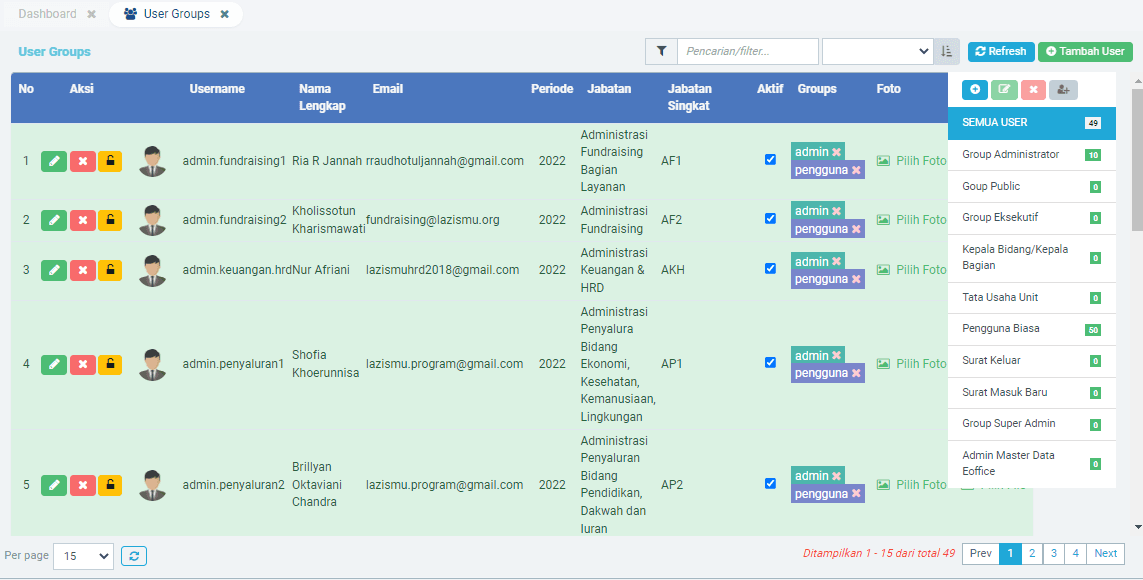Viewport: 1143px width, 580px height.
Task: Click the reload icon next to Per page
Action: 134,556
